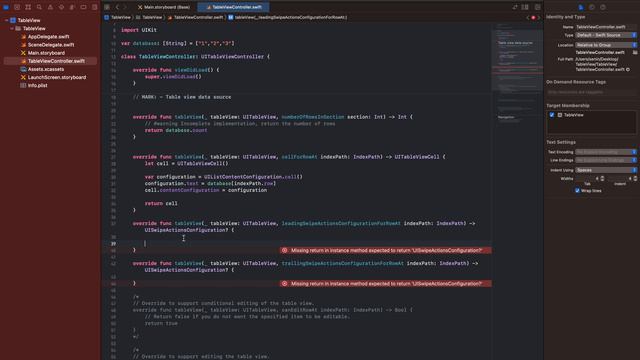Viewport: 640px width, 360px height.
Task: Click 'import UIKit' line
Action: 139,30
